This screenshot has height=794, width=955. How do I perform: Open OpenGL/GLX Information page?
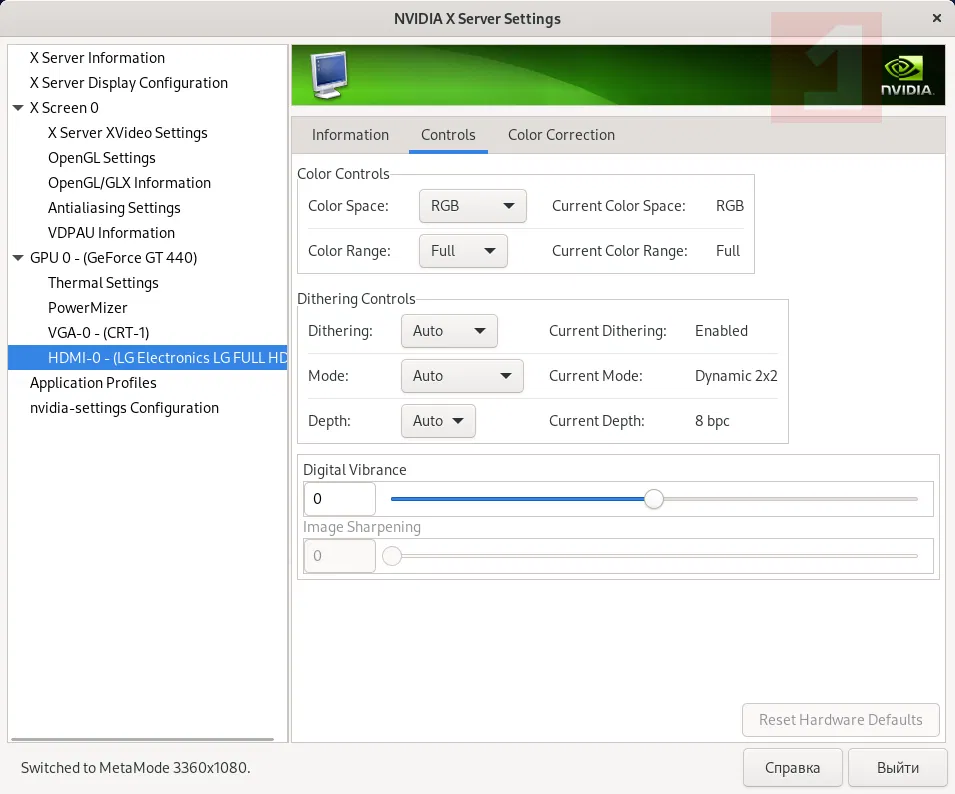[x=129, y=183]
